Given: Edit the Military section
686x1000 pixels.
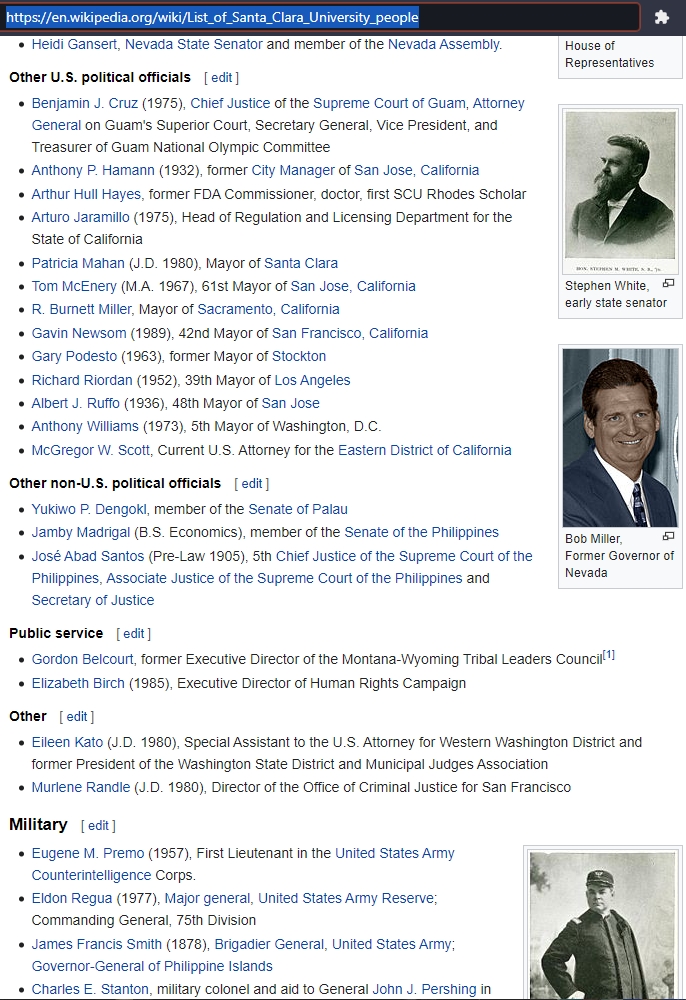Looking at the screenshot, I should [98, 826].
